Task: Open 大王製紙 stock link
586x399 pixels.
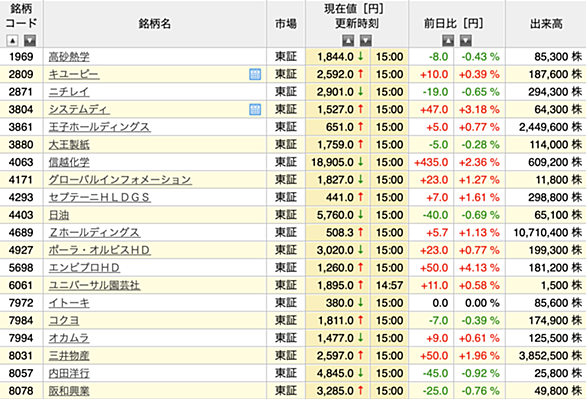Action: pyautogui.click(x=69, y=145)
